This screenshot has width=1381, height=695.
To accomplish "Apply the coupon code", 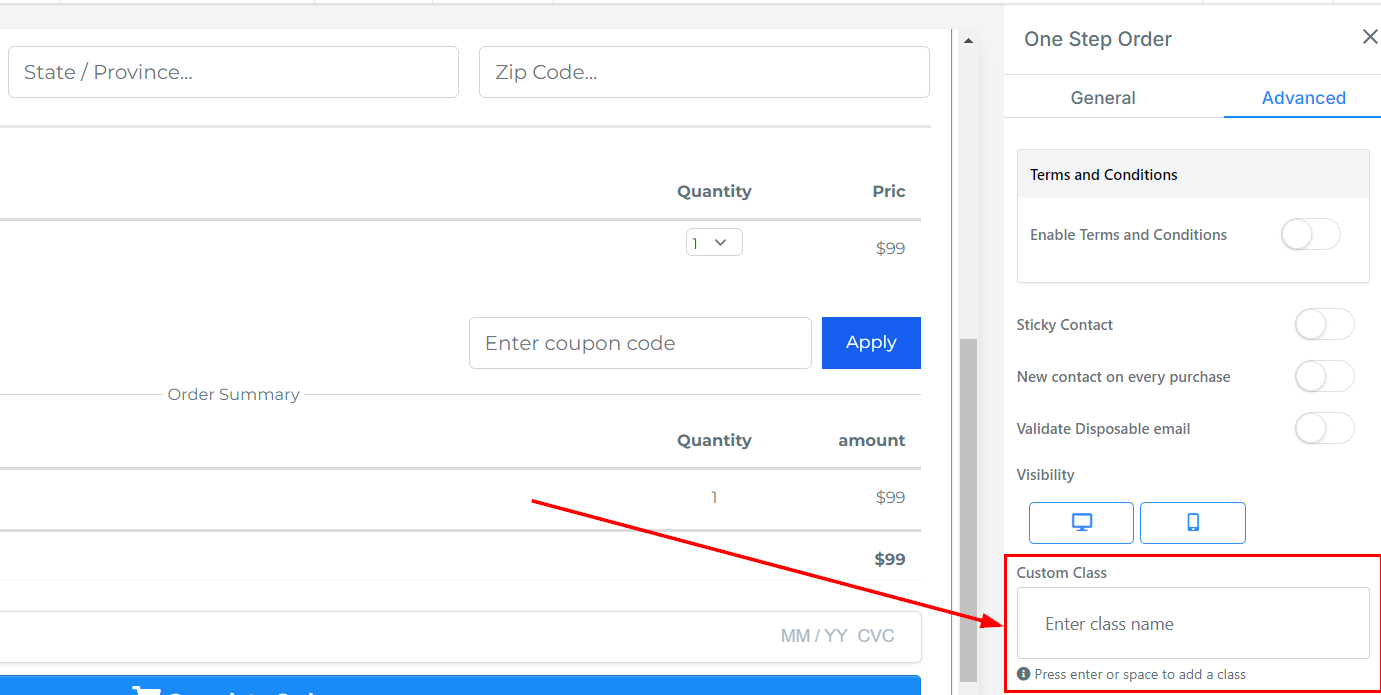I will pos(871,343).
